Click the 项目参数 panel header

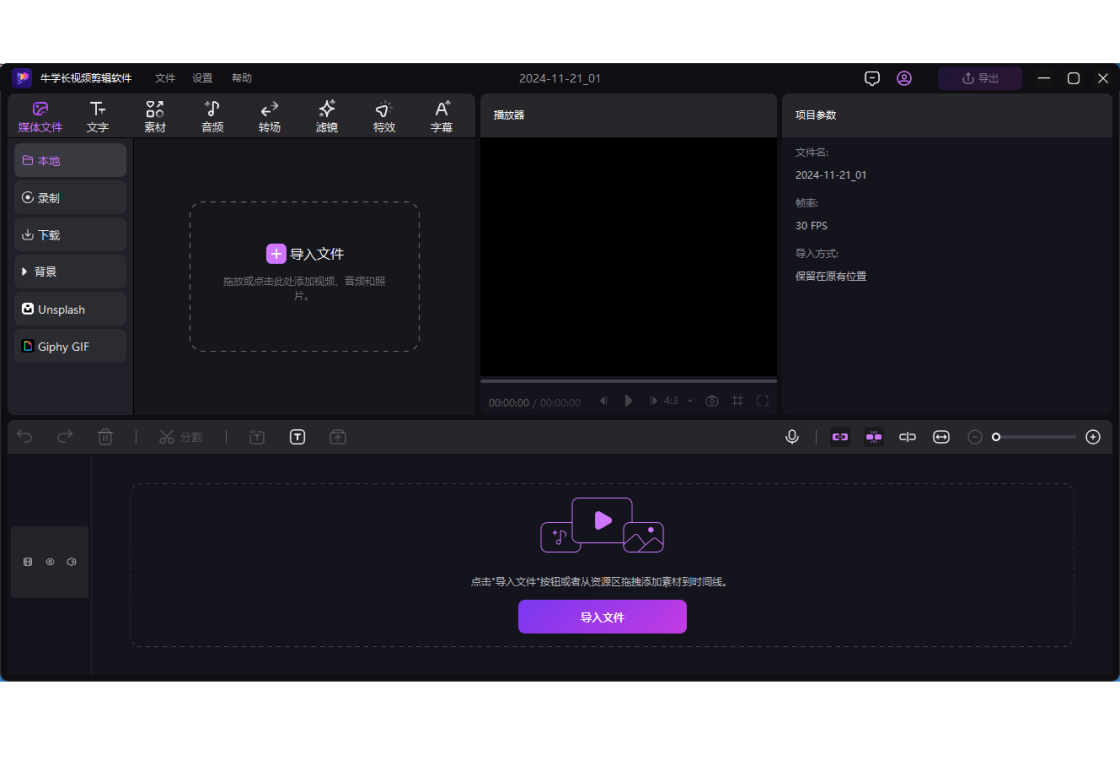coord(816,115)
